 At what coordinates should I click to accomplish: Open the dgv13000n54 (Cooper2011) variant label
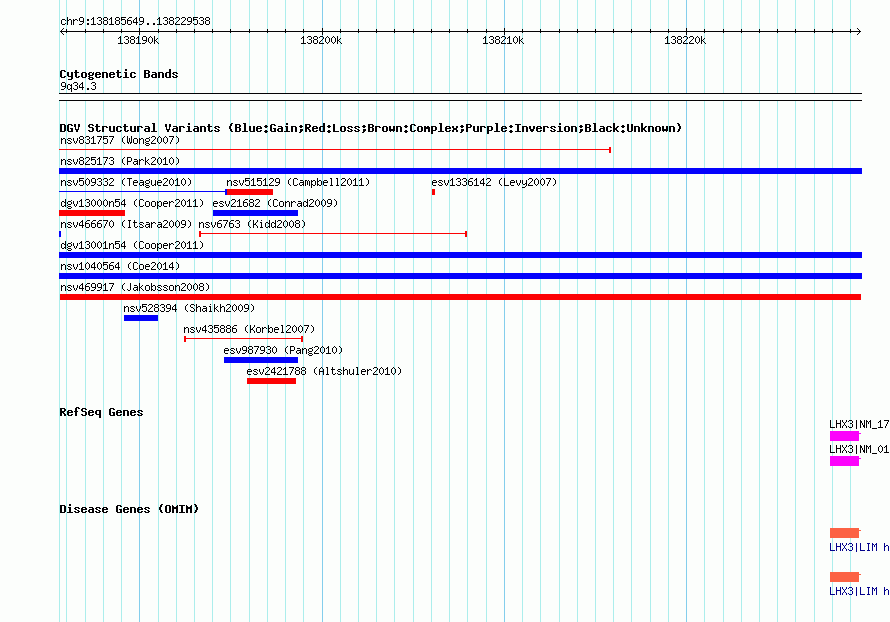(x=132, y=203)
